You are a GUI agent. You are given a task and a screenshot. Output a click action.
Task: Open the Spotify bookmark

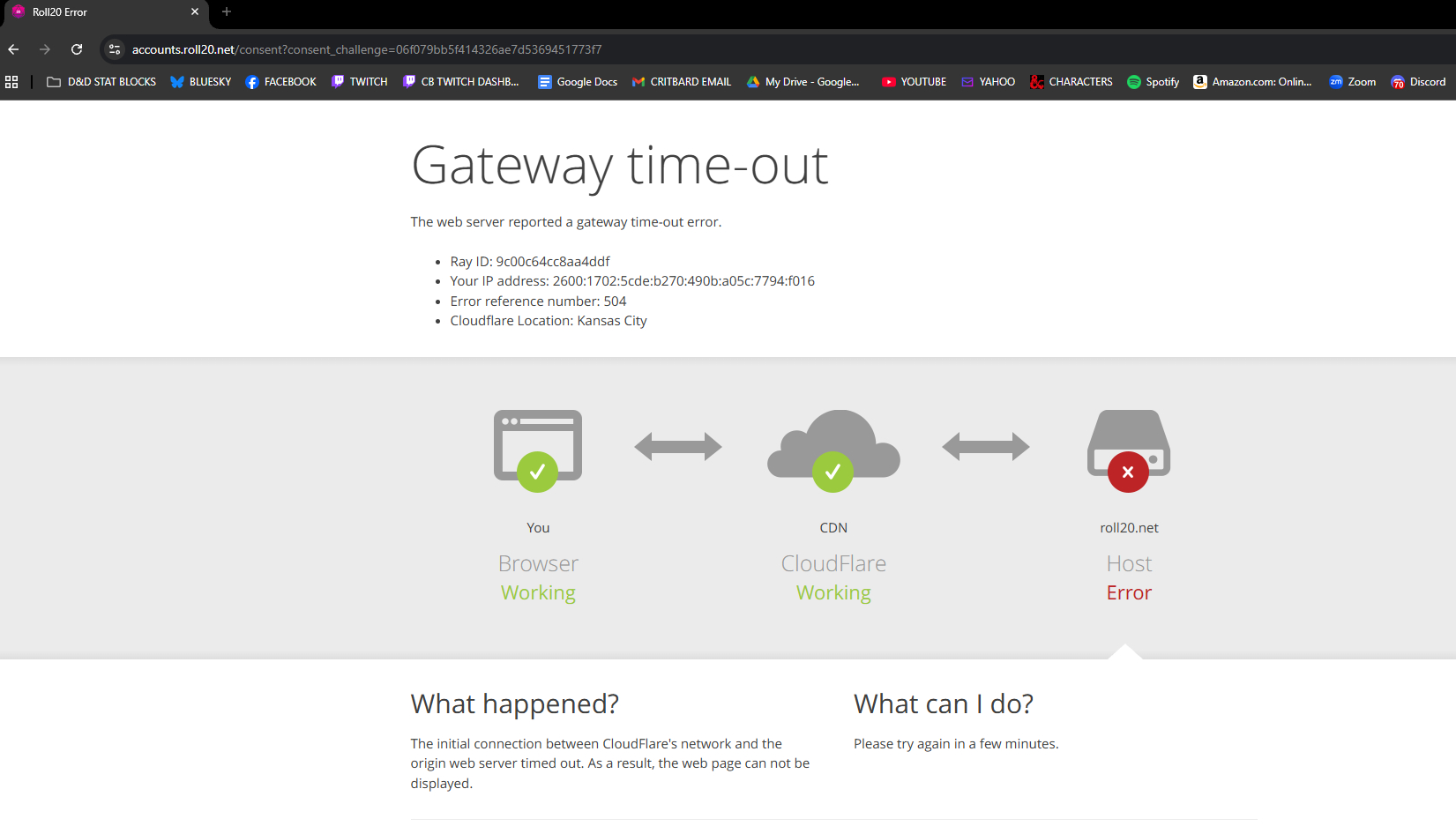pos(1153,82)
